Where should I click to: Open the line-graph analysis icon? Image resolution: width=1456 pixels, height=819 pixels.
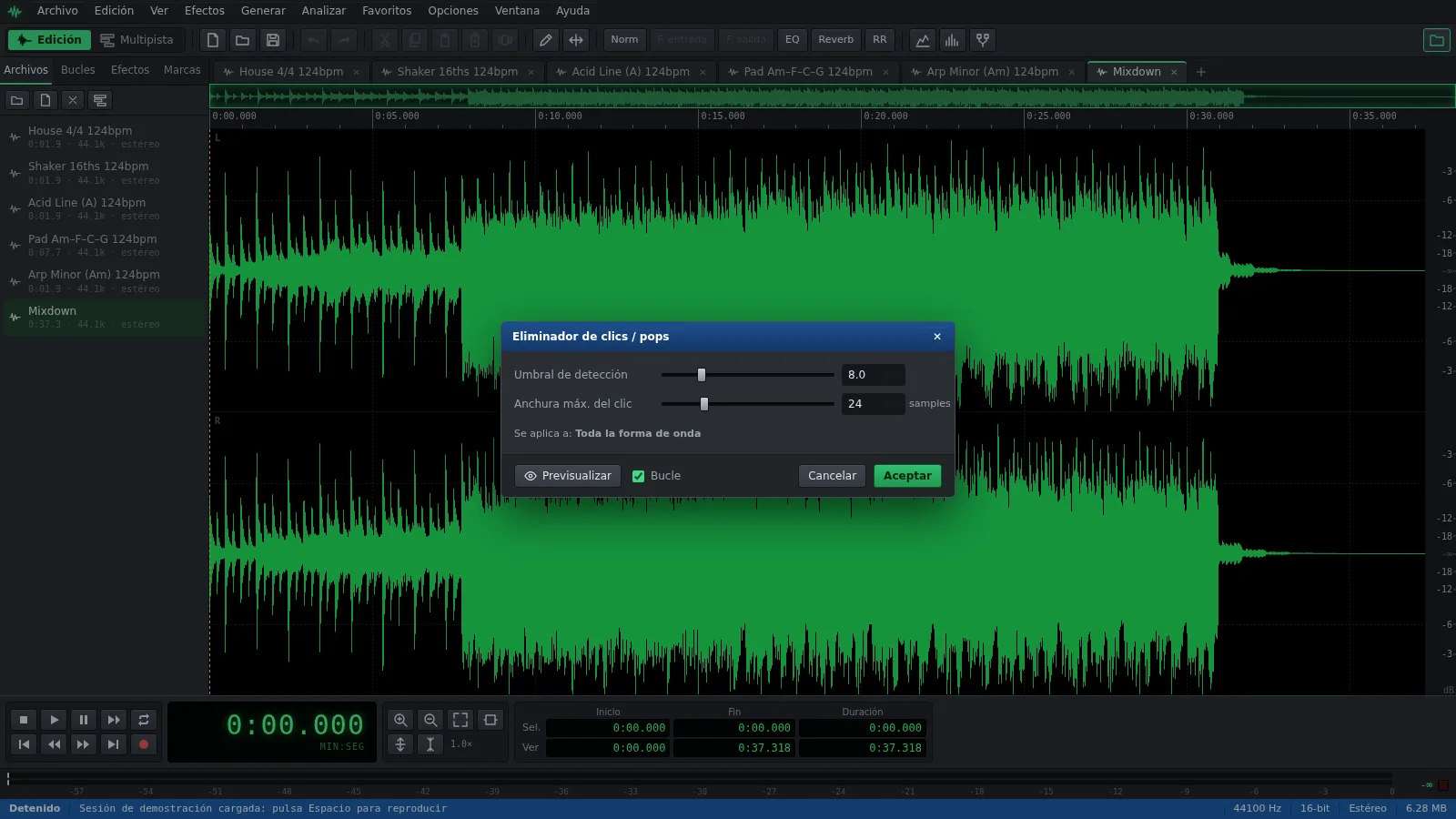click(923, 40)
